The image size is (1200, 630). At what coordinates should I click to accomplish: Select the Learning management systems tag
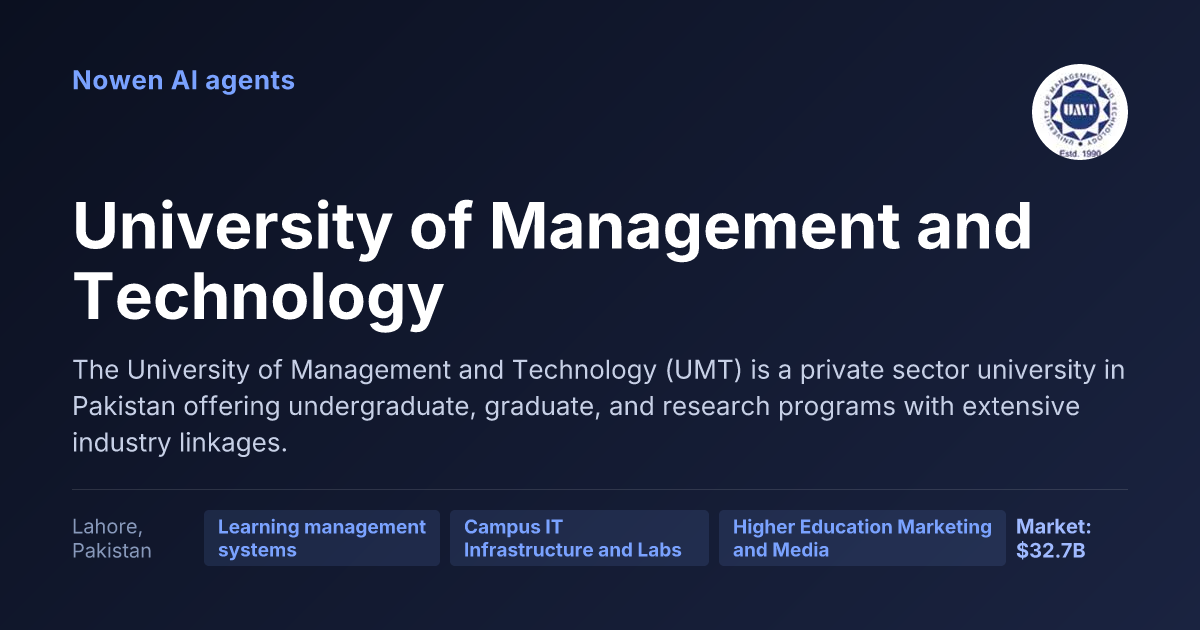[322, 538]
